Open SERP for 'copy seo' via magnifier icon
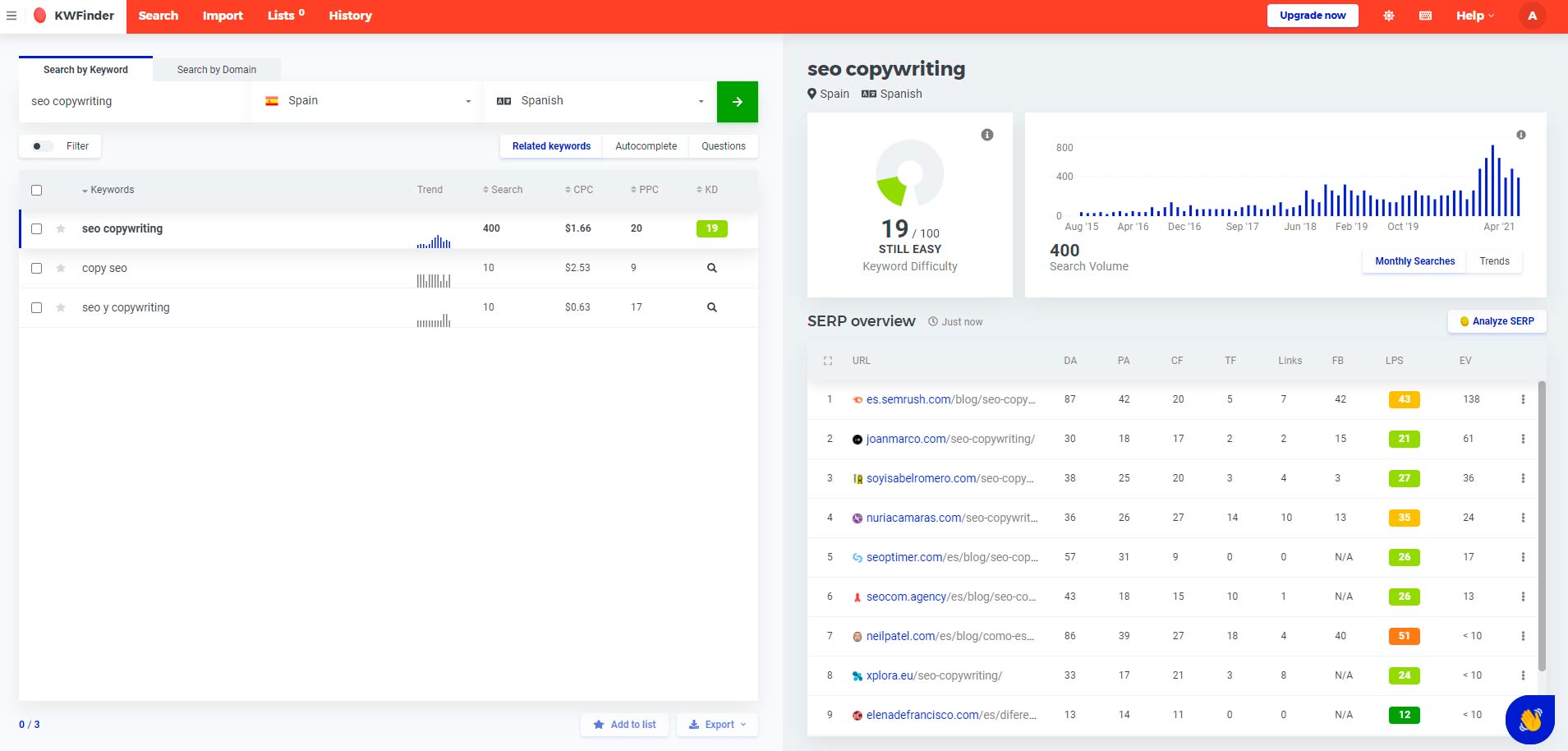This screenshot has width=1568, height=751. pyautogui.click(x=711, y=268)
